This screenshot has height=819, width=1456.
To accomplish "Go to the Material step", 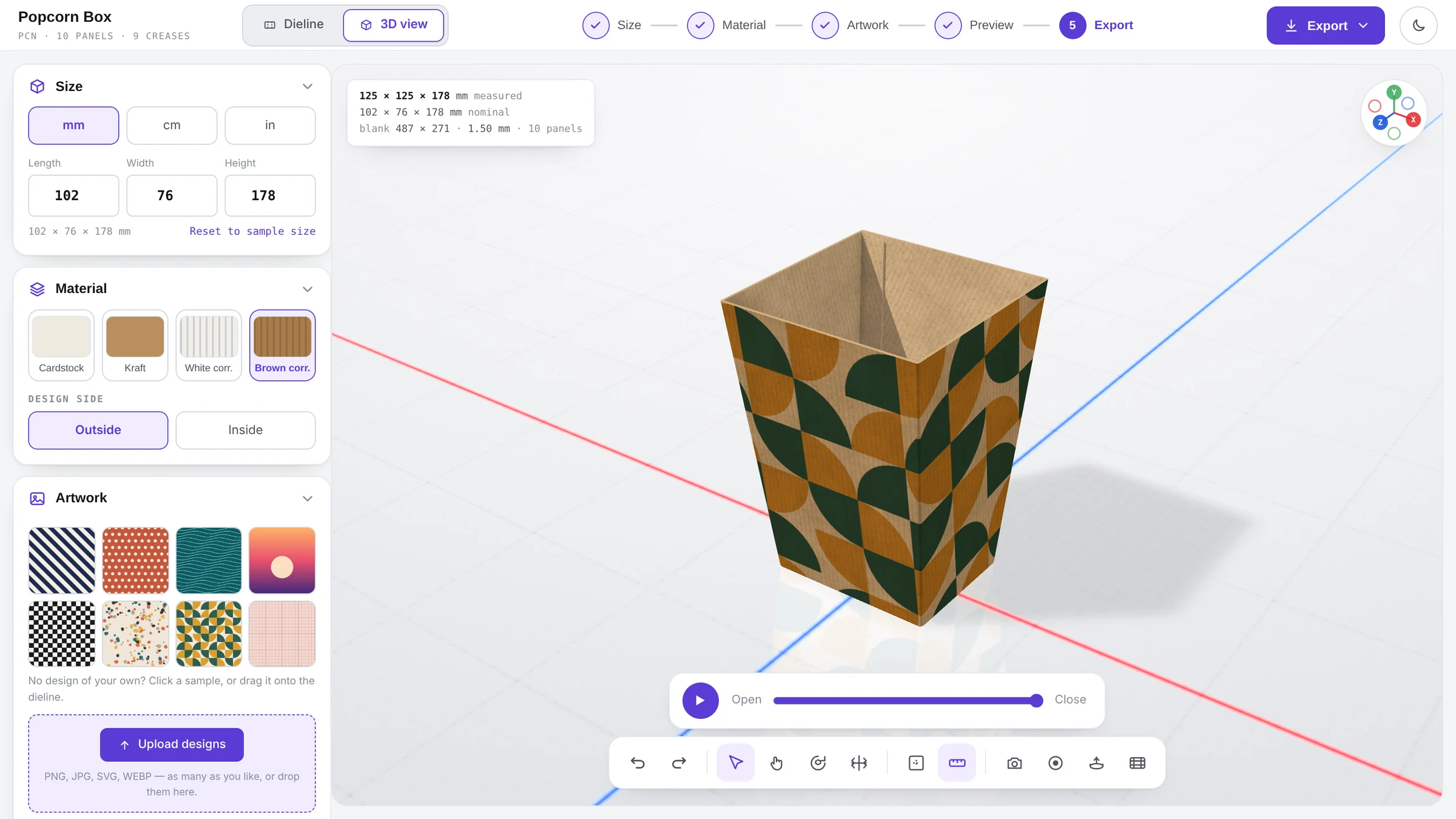I will (x=726, y=25).
